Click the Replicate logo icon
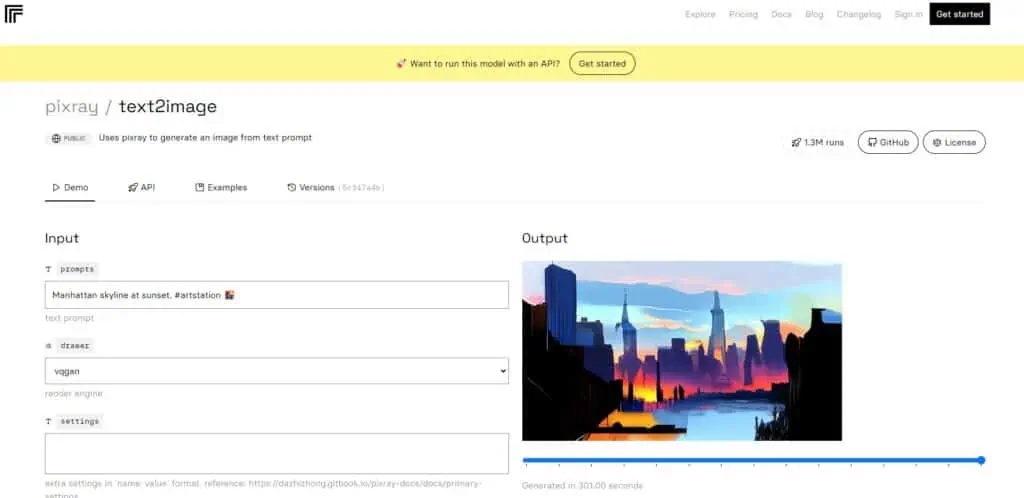This screenshot has height=498, width=1024. 14,14
